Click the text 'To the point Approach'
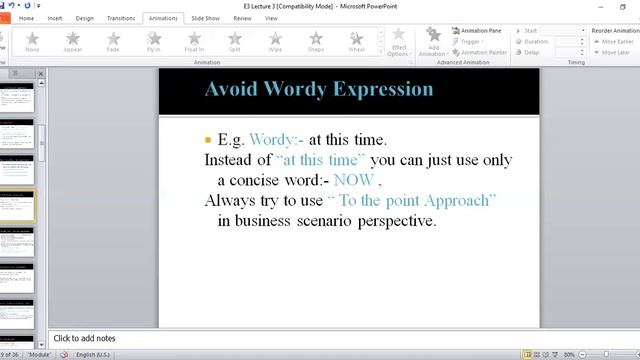Image resolution: width=640 pixels, height=360 pixels. pyautogui.click(x=414, y=200)
